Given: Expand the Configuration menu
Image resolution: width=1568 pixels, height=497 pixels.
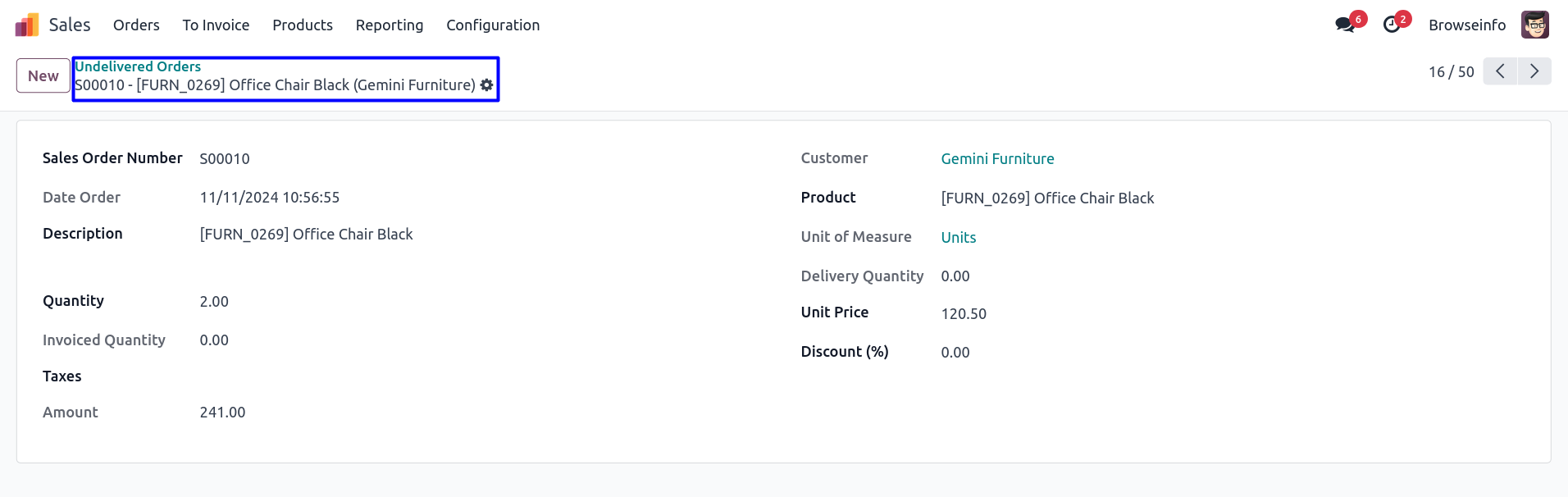Looking at the screenshot, I should pyautogui.click(x=493, y=25).
